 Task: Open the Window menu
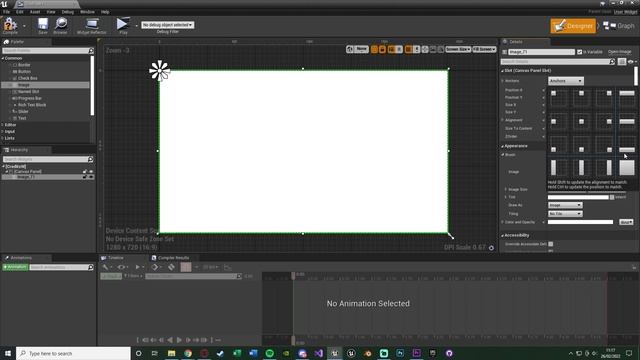[87, 12]
